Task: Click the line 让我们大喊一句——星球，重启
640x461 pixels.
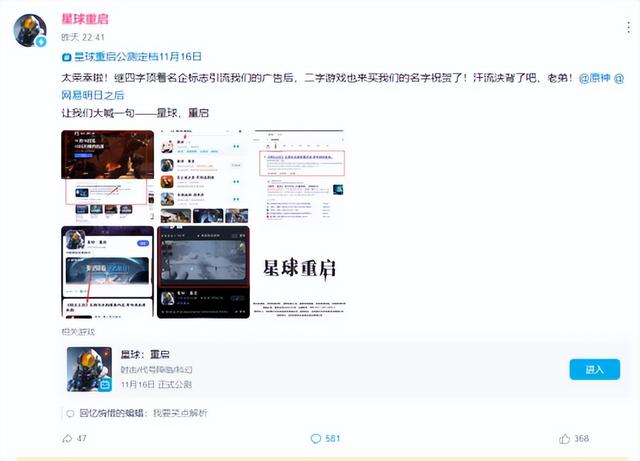Action: pos(135,113)
